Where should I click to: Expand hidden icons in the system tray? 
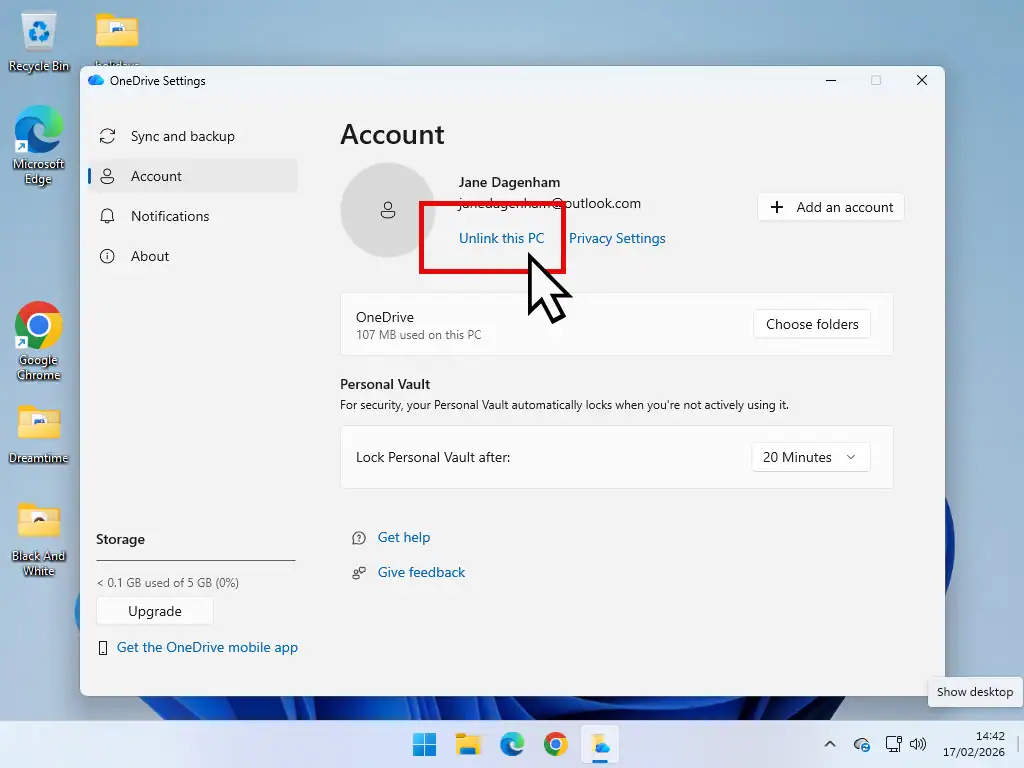click(x=830, y=744)
